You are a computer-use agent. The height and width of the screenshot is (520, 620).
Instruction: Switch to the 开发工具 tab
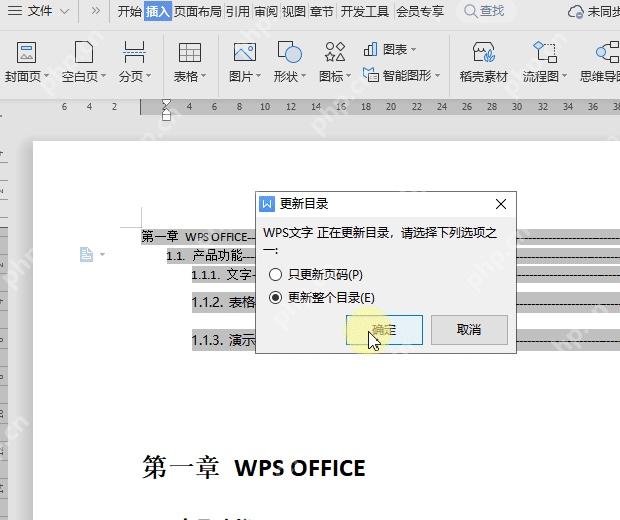coord(365,11)
